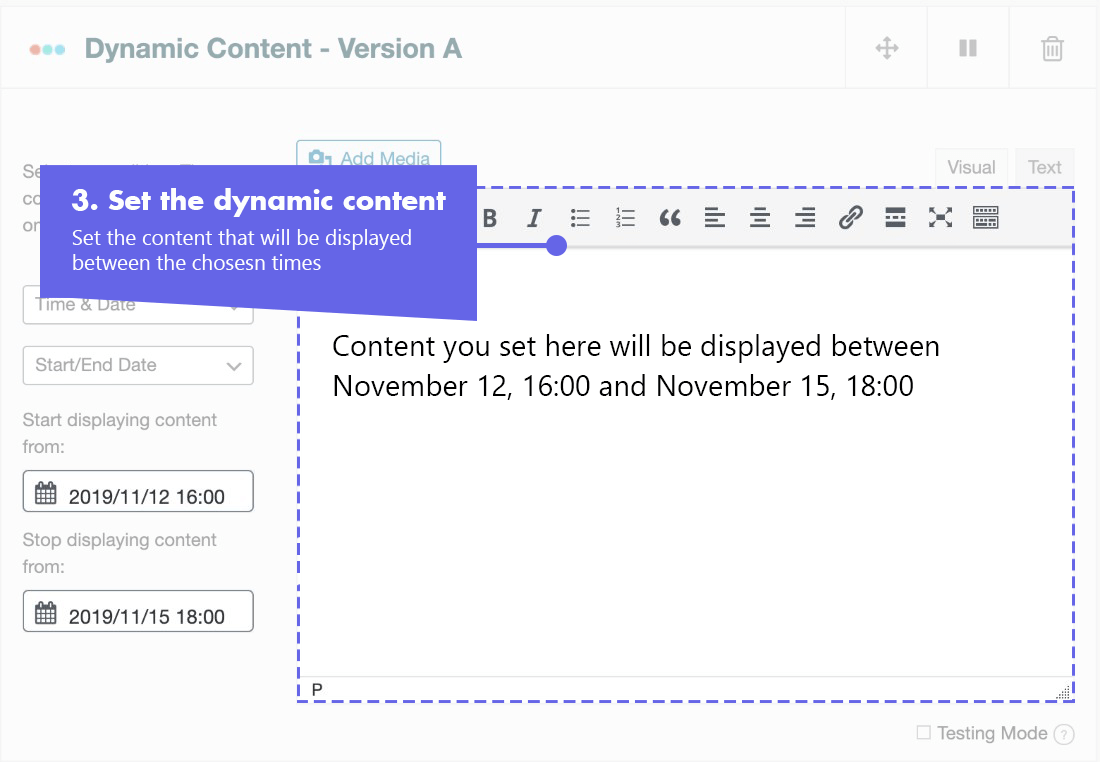Open fullscreen distraction-free mode
The image size is (1100, 762).
[x=940, y=218]
